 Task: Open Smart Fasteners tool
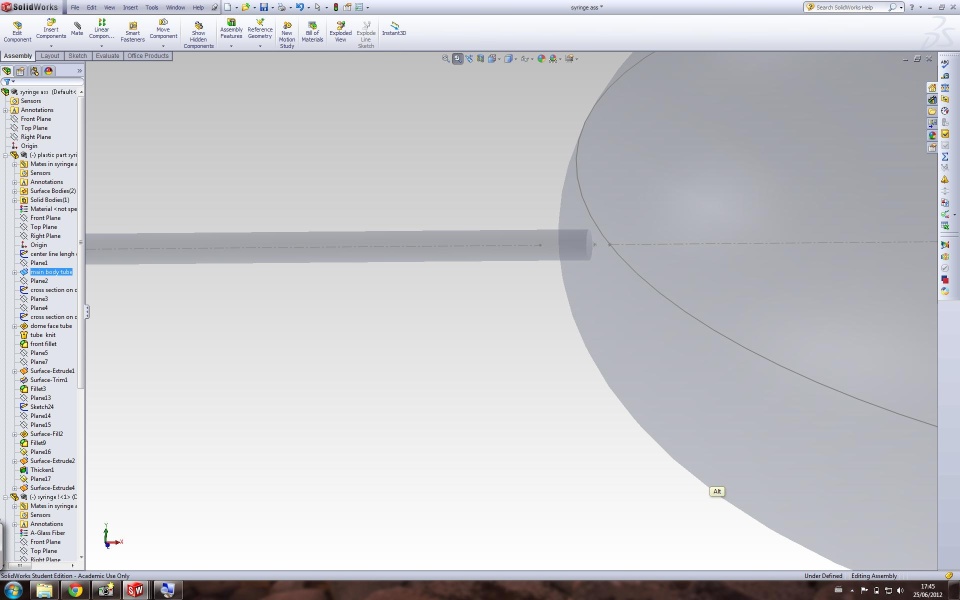pyautogui.click(x=132, y=33)
